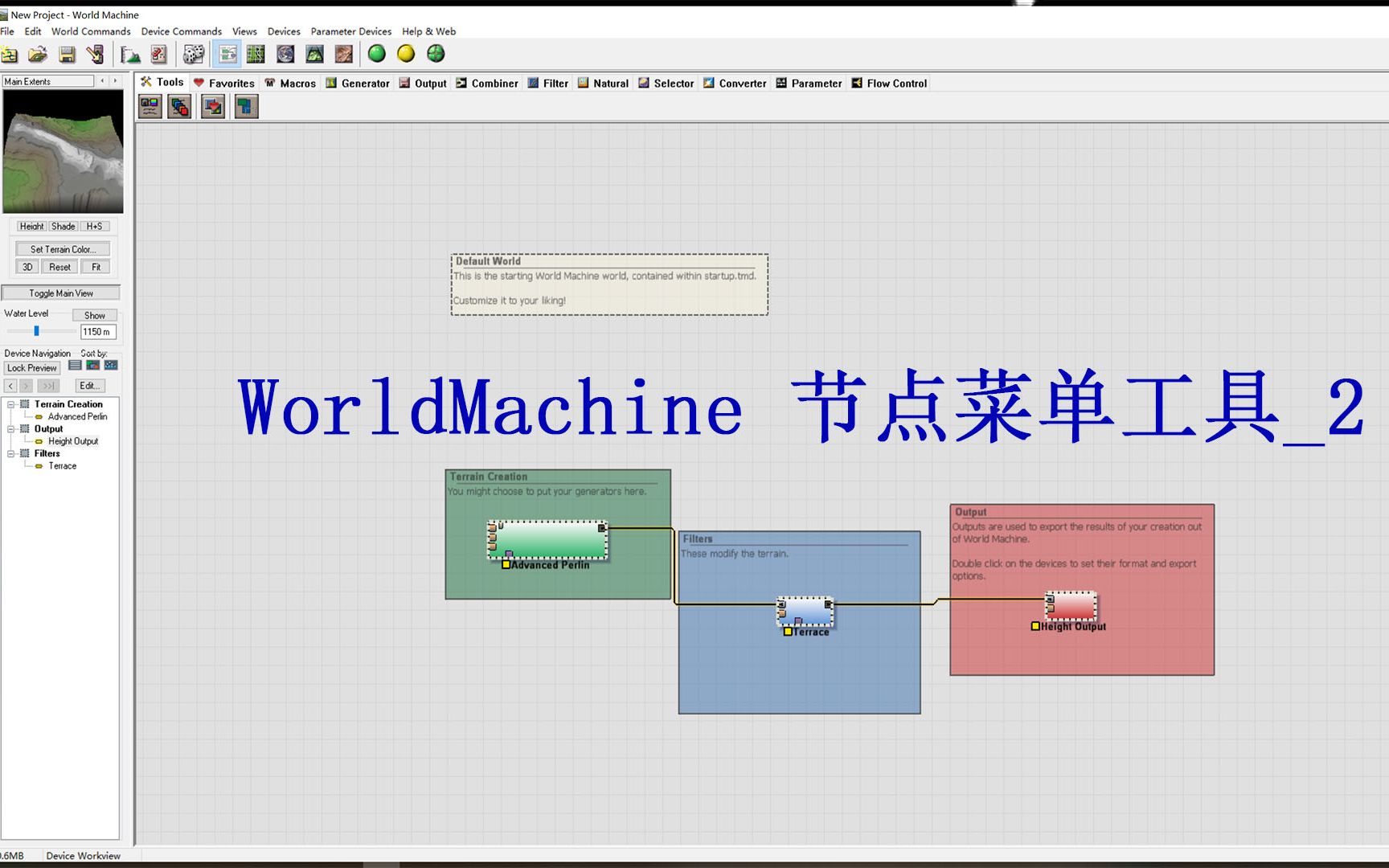1389x868 pixels.
Task: Switch to the Output tab
Action: point(423,83)
